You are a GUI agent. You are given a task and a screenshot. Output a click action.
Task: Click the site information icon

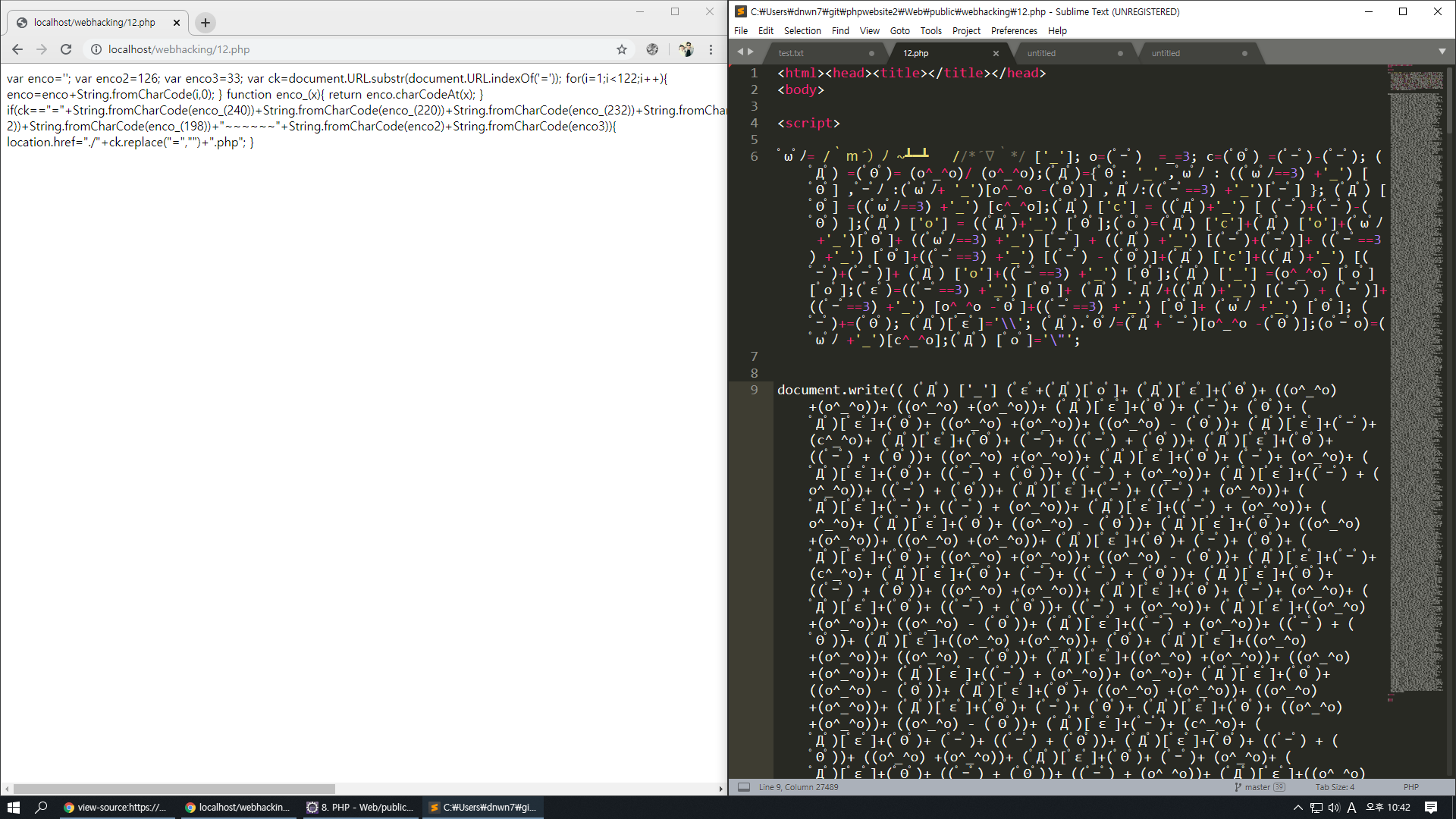click(x=96, y=49)
